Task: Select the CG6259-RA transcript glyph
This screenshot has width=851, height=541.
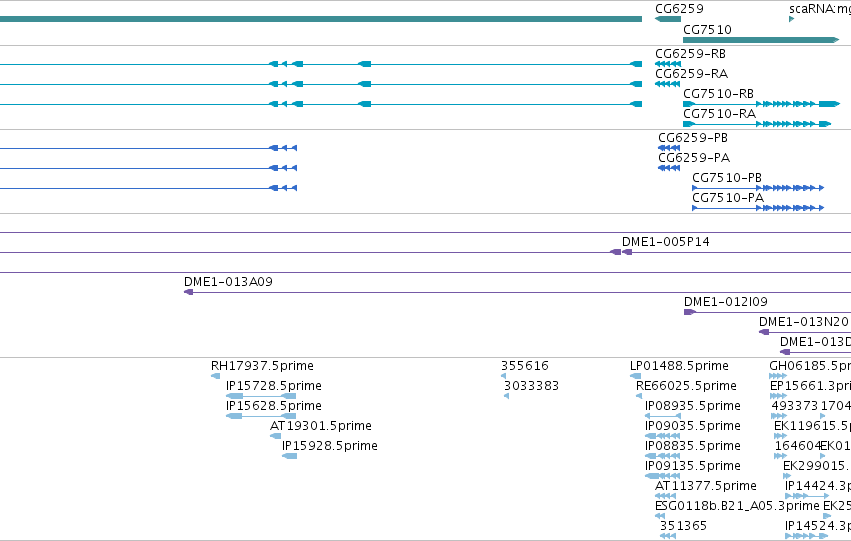Action: click(668, 84)
